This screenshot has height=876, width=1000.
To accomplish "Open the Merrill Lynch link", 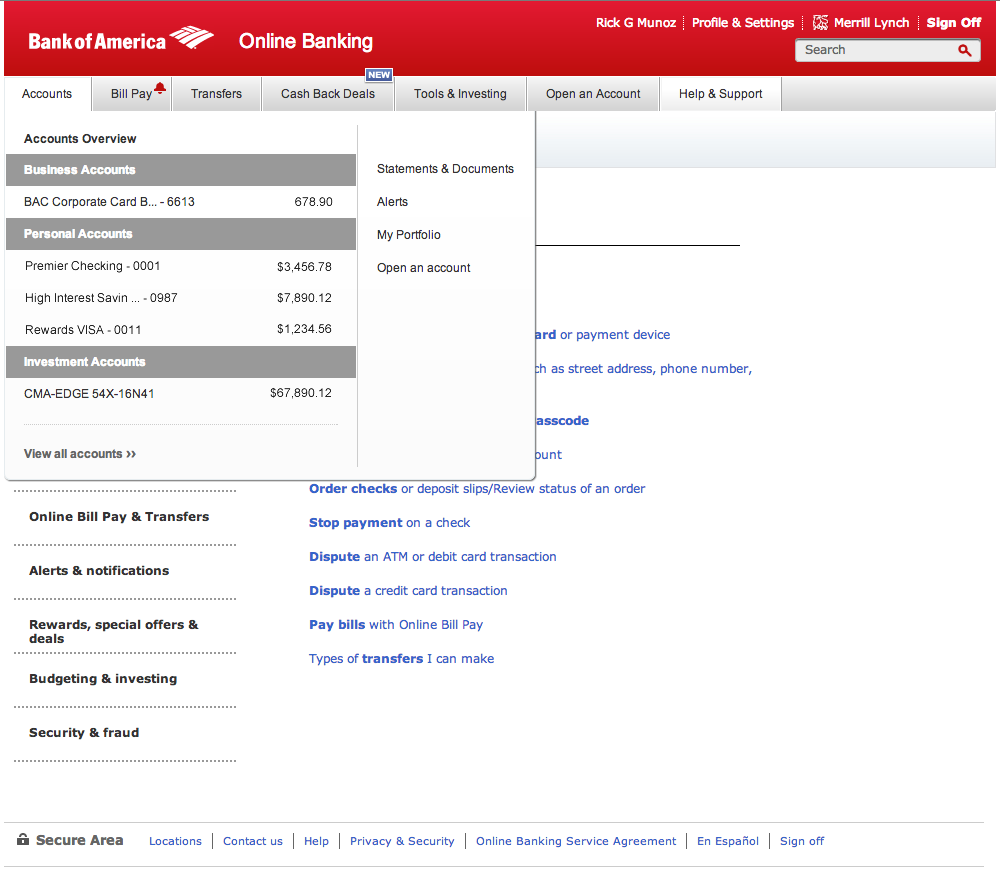I will click(x=871, y=23).
